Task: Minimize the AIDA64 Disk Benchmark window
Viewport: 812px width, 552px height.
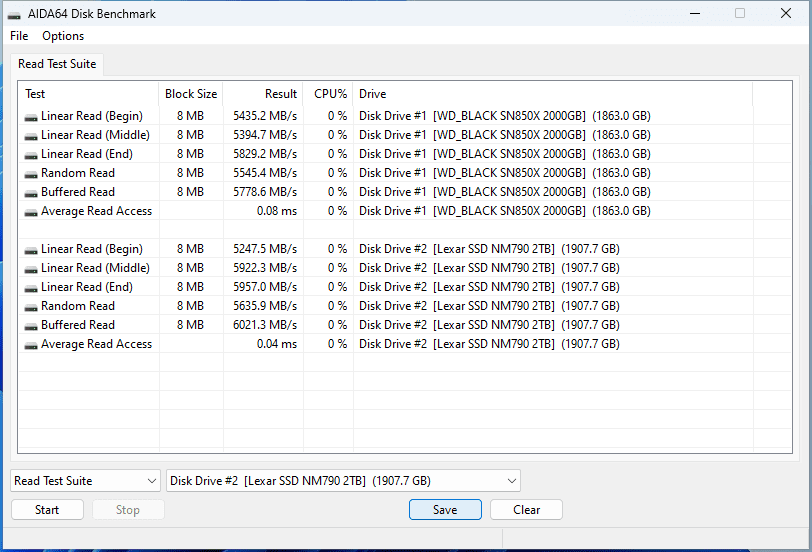Action: (x=695, y=13)
